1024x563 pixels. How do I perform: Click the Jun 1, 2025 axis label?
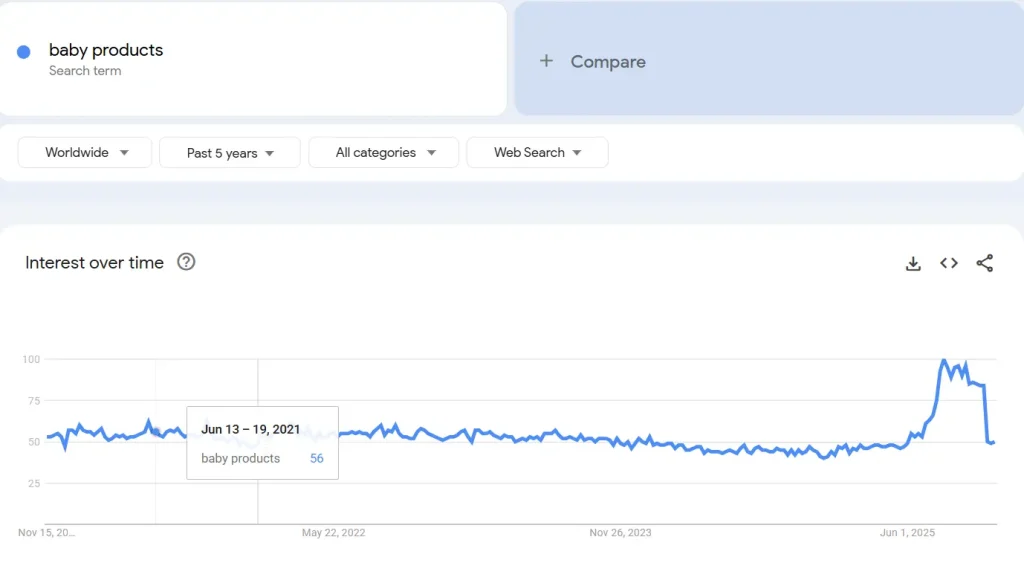click(x=908, y=533)
